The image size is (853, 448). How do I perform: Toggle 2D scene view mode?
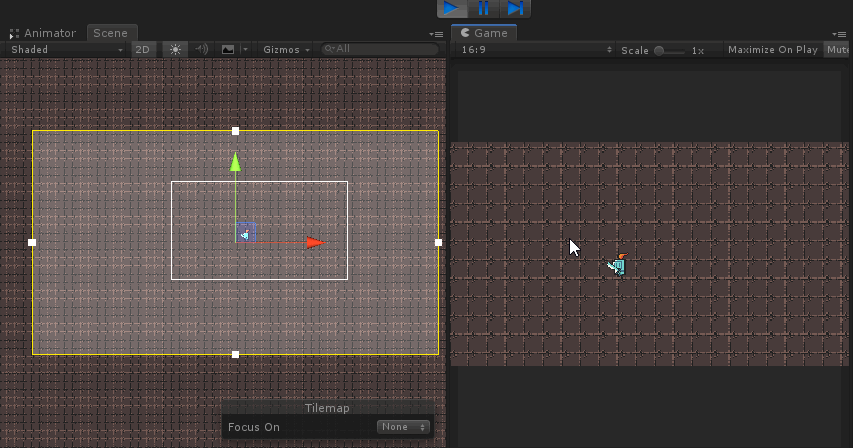(144, 49)
